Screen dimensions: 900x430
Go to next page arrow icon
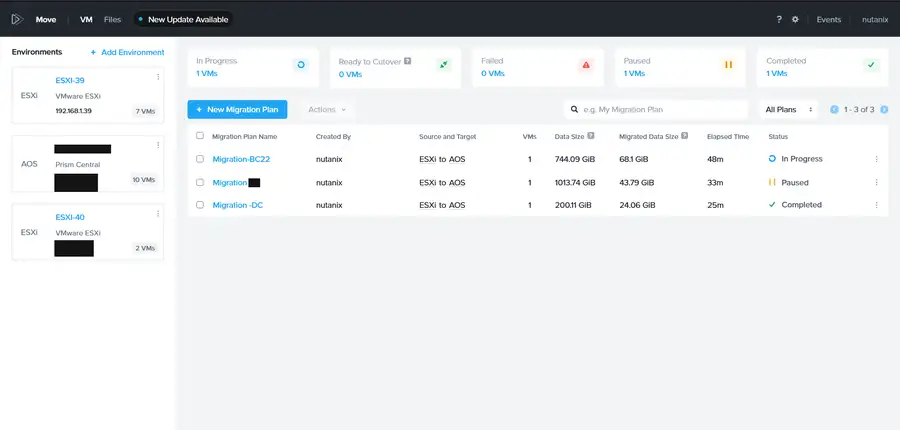[x=884, y=109]
